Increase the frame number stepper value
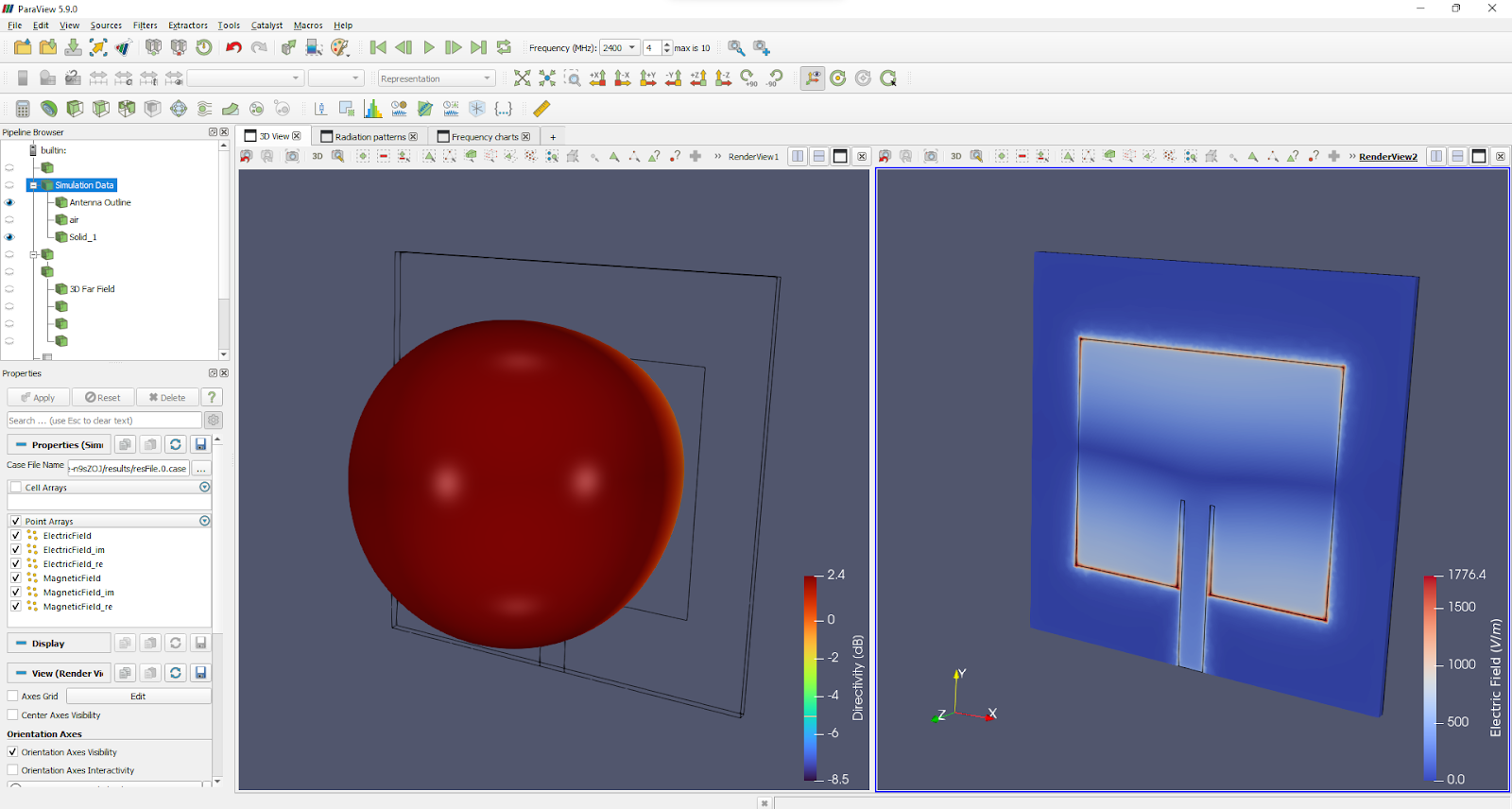The image size is (1512, 809). 667,43
